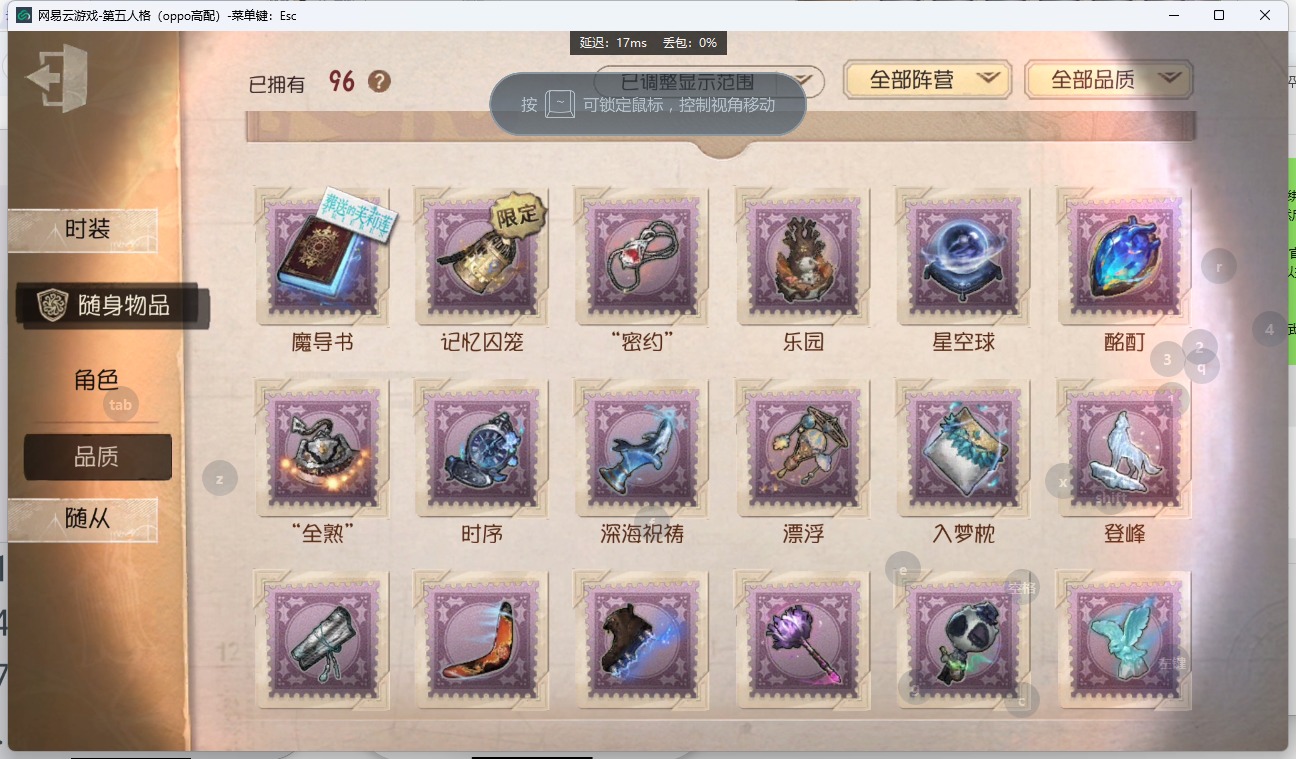
Task: Open the 随身物品 tab
Action: [113, 306]
